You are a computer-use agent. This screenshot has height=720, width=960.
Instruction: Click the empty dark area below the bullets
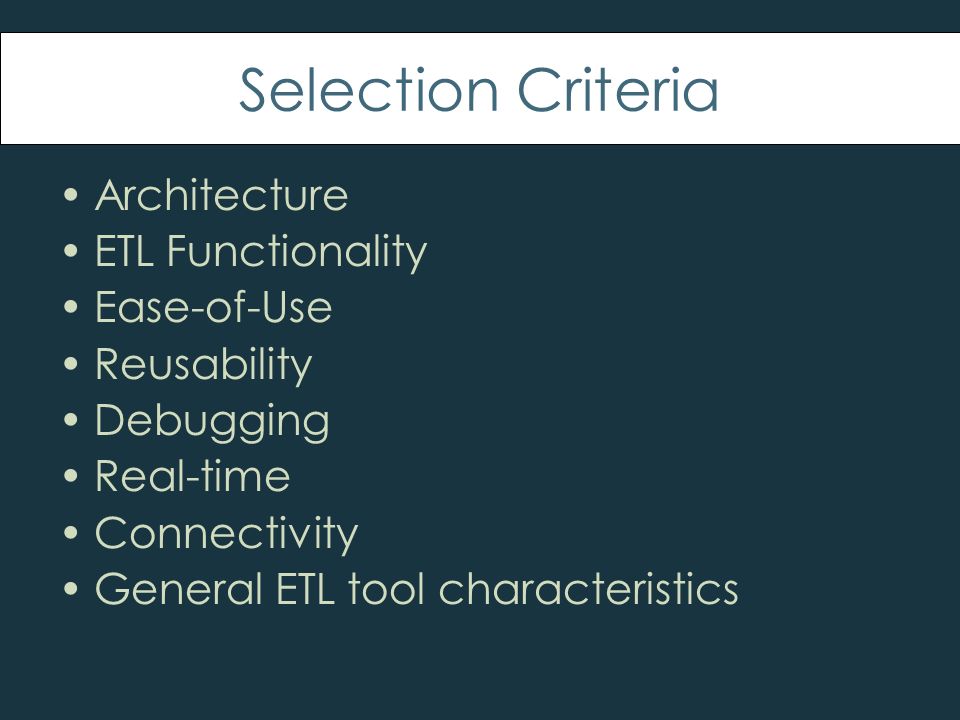[x=480, y=664]
